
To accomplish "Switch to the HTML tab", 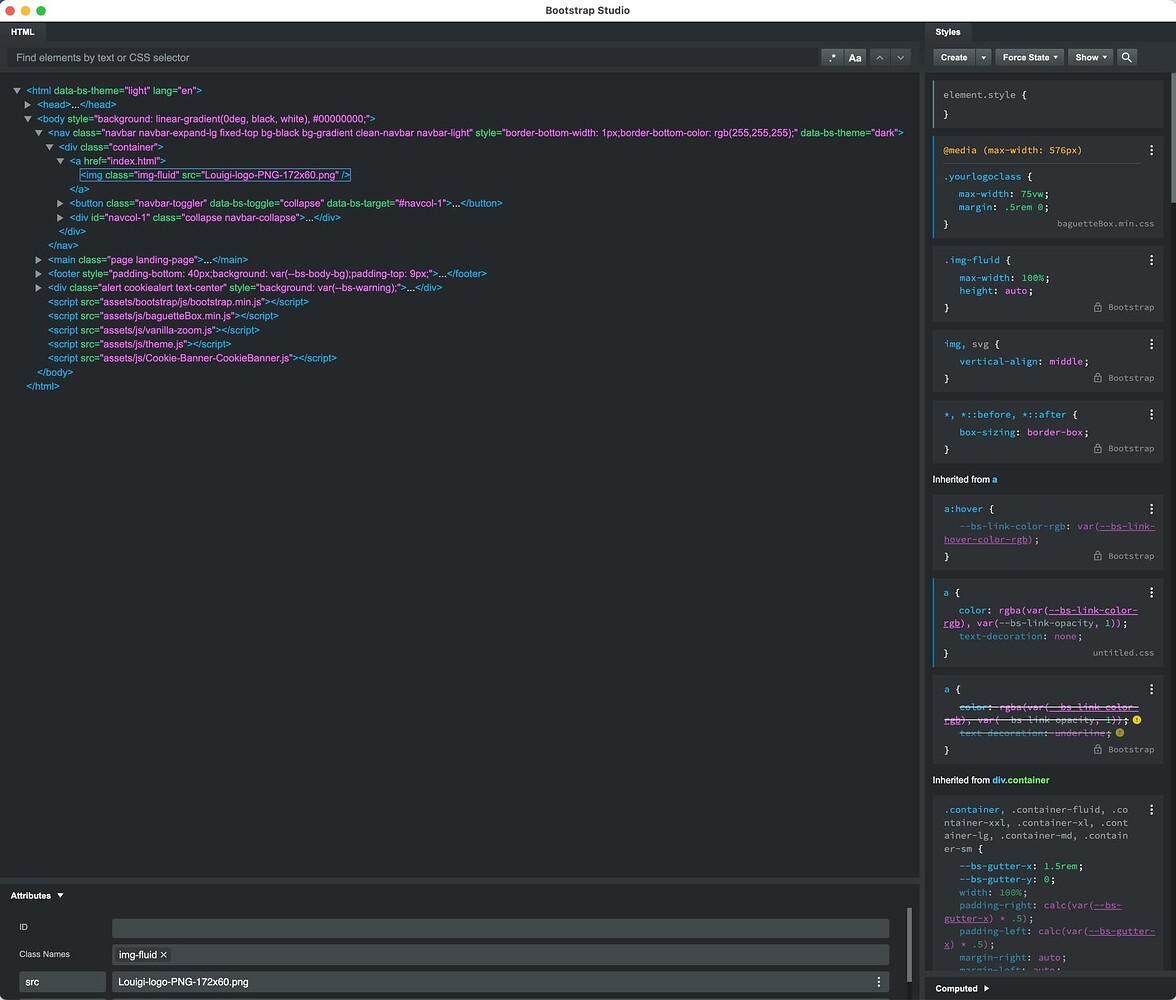I will [x=22, y=32].
